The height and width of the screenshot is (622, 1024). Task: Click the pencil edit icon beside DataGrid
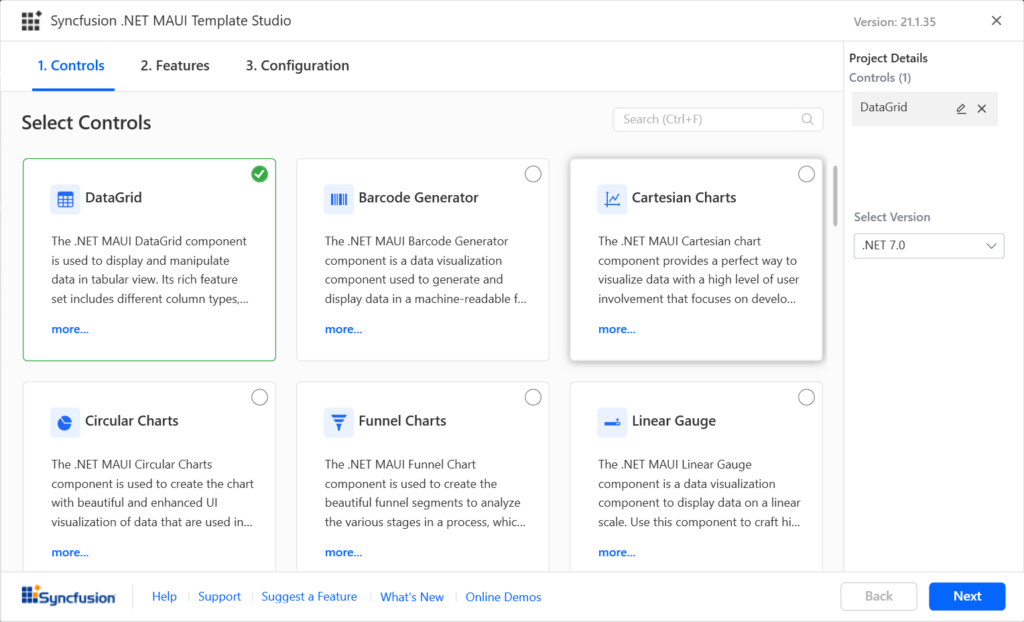pyautogui.click(x=961, y=109)
